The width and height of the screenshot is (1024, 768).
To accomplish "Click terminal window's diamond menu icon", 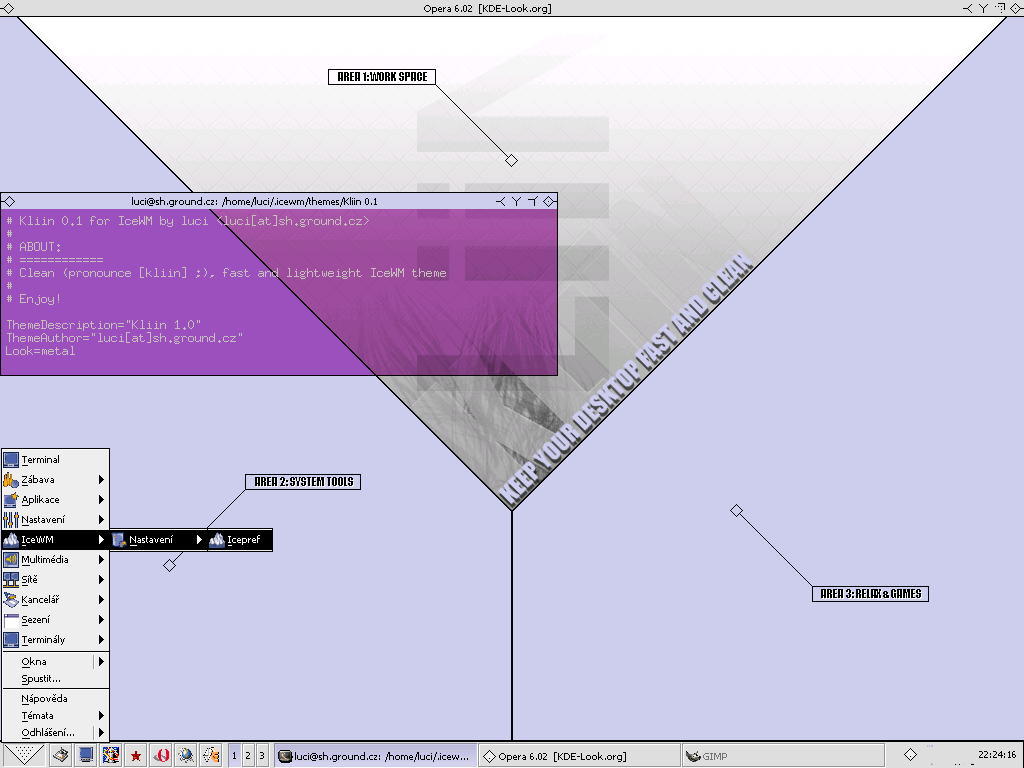I will click(9, 201).
